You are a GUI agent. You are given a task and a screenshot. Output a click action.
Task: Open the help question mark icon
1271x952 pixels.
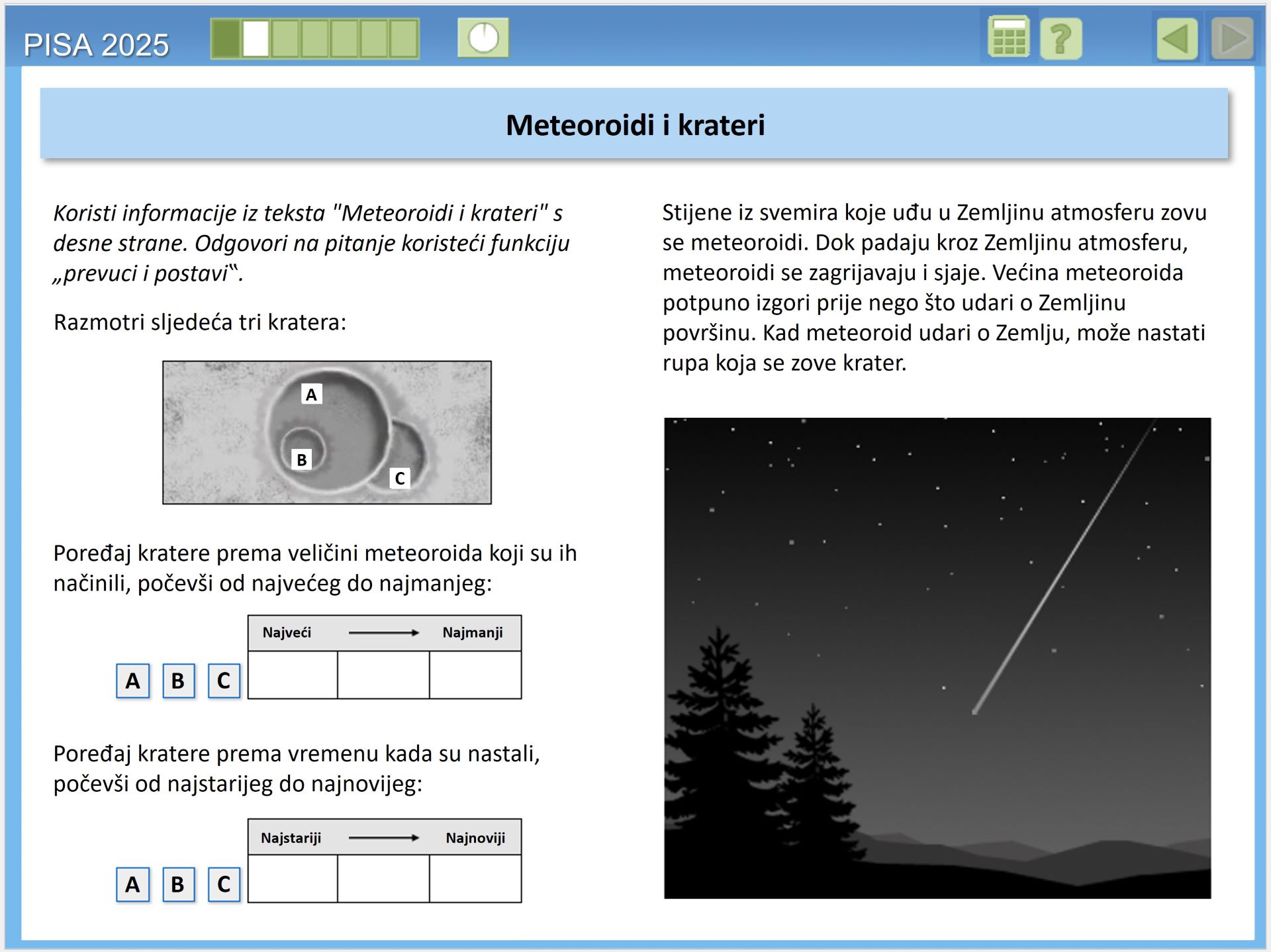[1060, 38]
